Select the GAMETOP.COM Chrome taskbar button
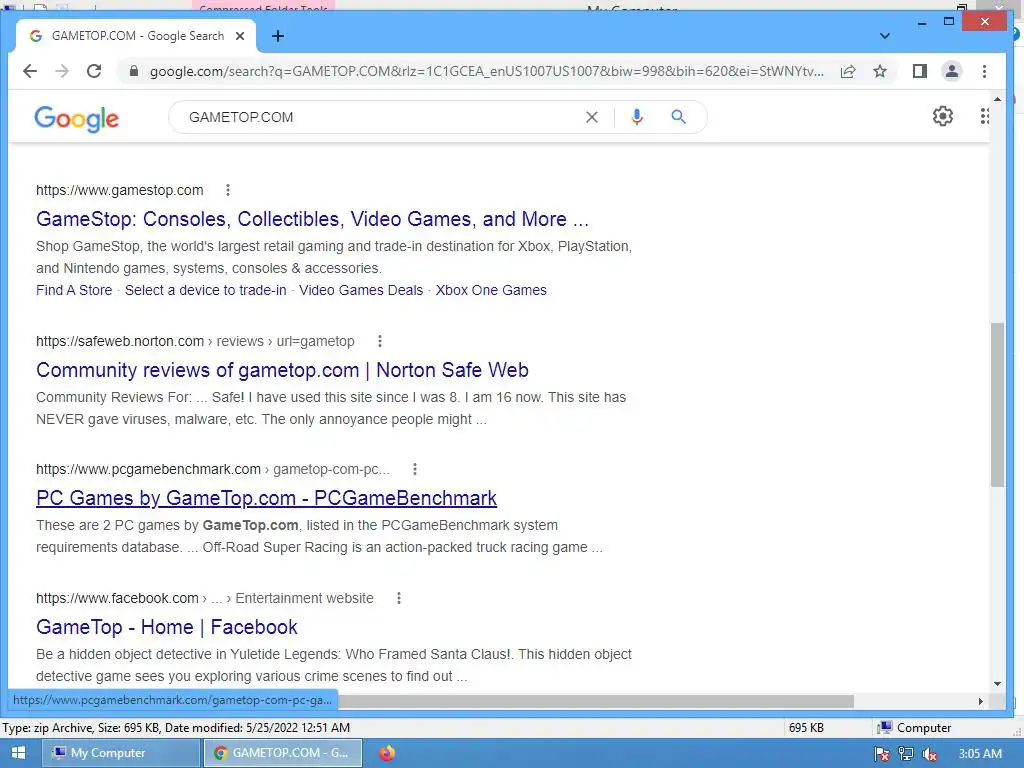Screen dimensions: 1024x768 [x=283, y=752]
